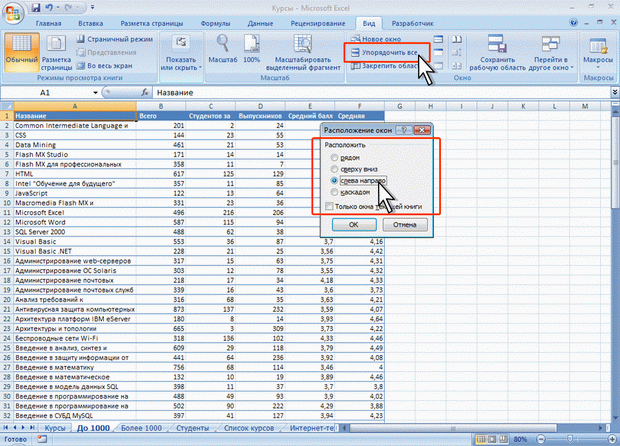Open Macros (Макросы) dropdown

598,52
